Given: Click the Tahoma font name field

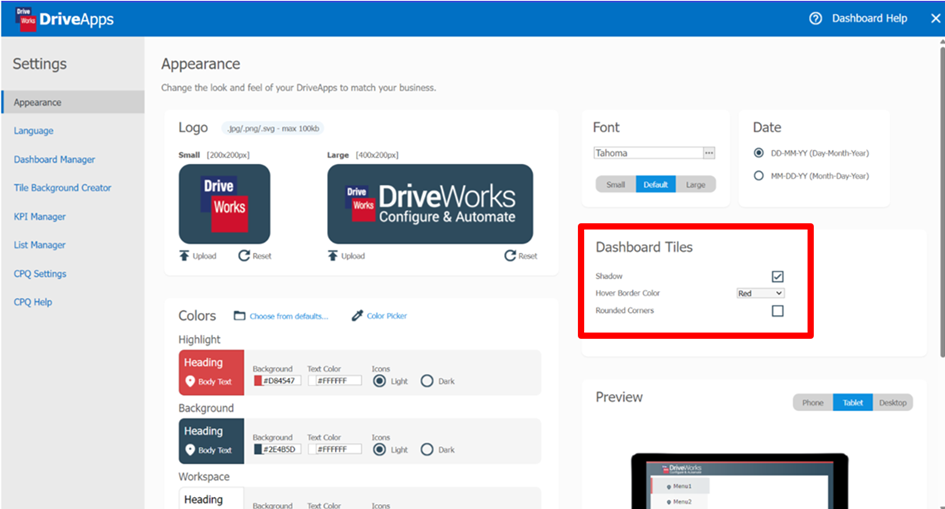Looking at the screenshot, I should [648, 153].
